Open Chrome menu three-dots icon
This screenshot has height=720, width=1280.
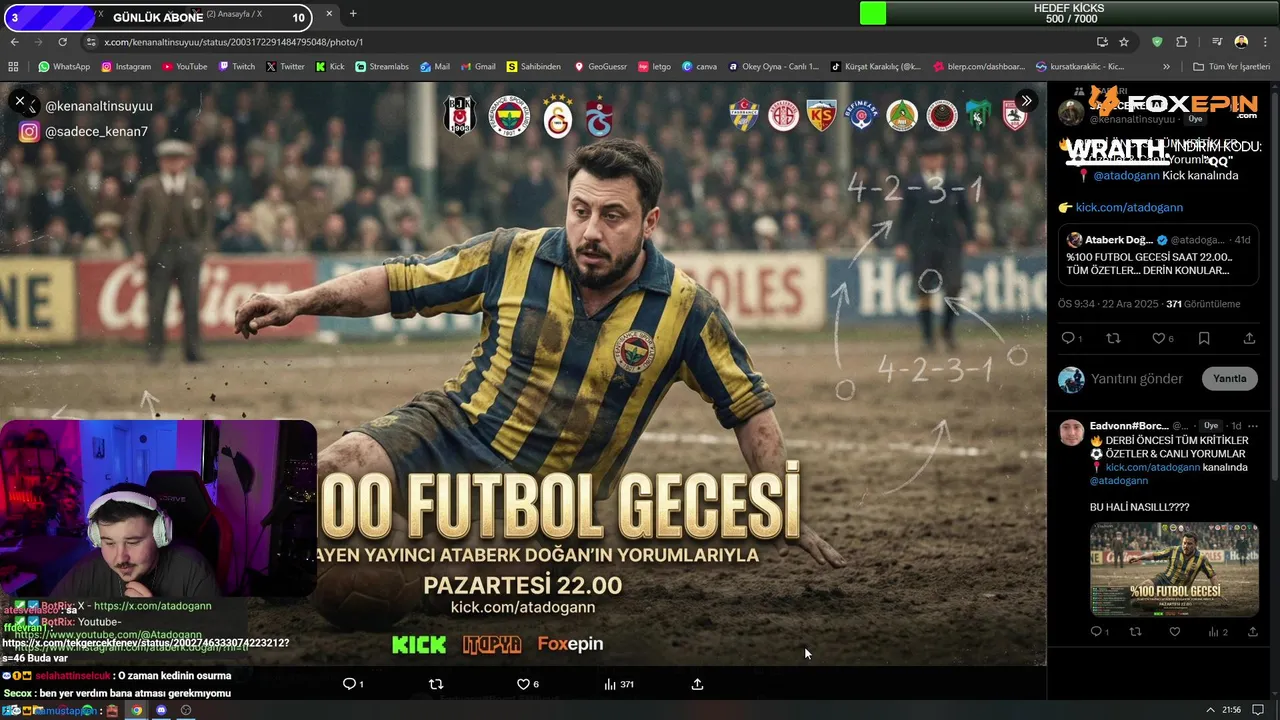(1266, 42)
